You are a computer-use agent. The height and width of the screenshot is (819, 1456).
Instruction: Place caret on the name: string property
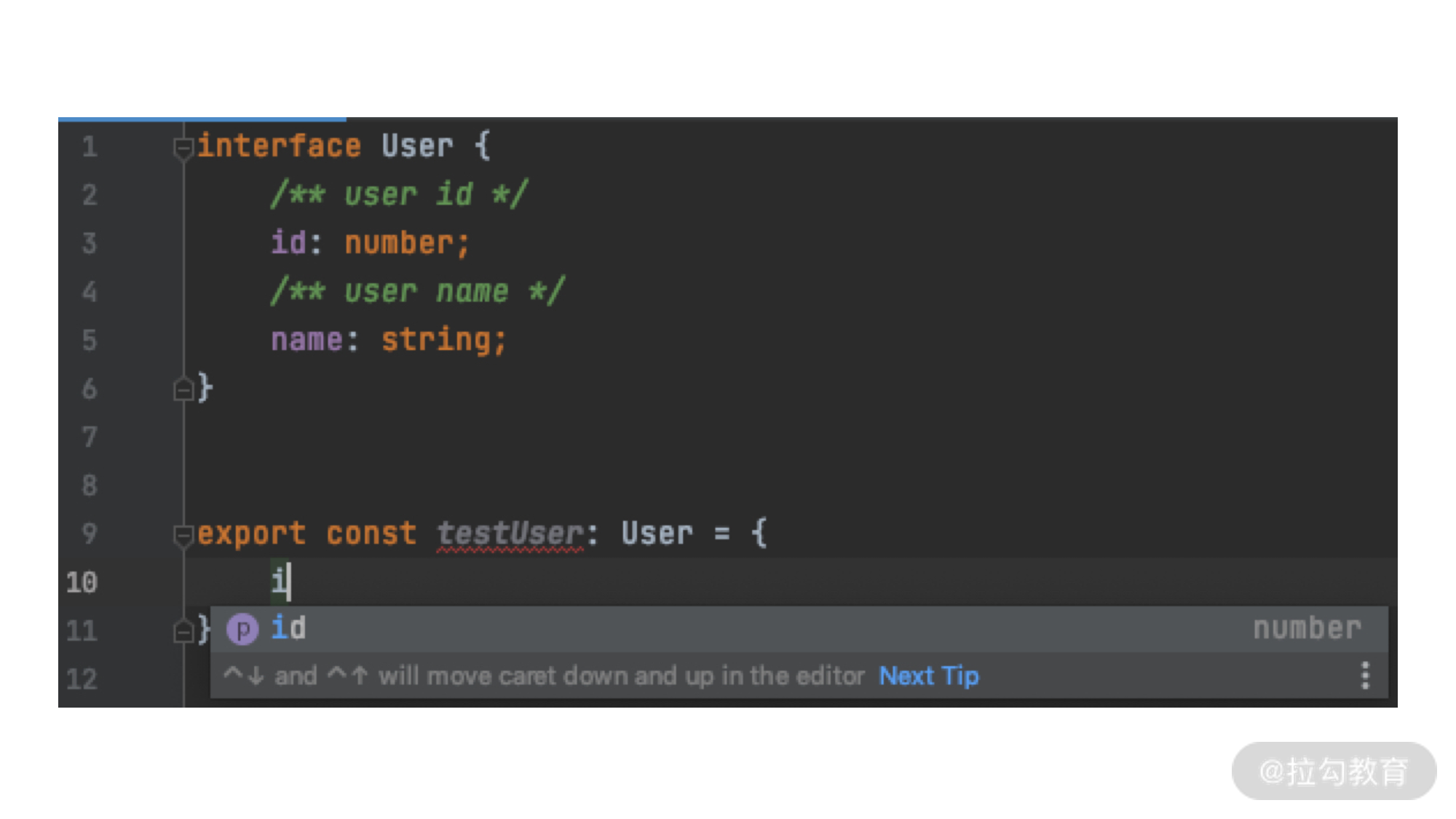[388, 340]
